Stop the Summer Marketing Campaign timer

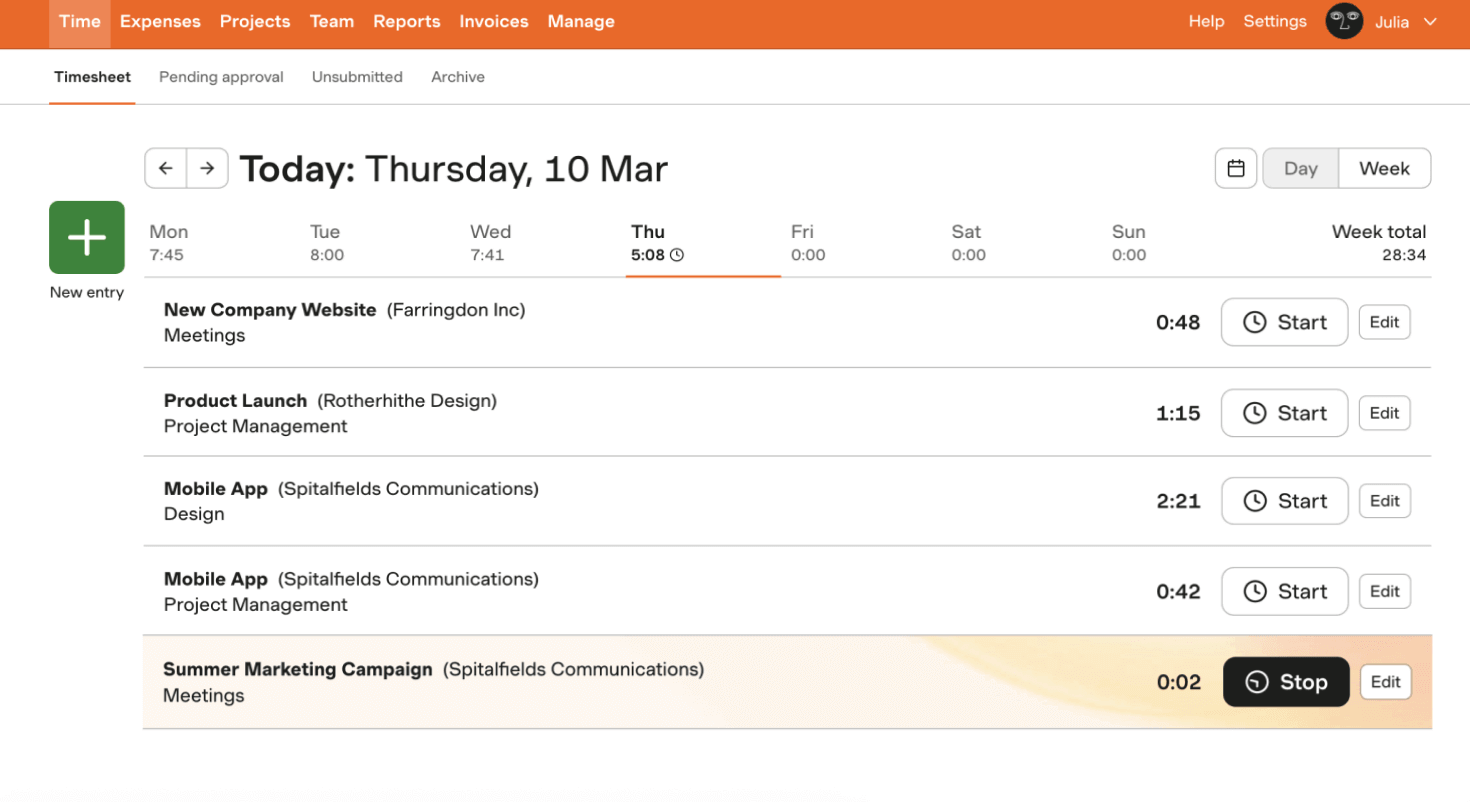point(1286,682)
